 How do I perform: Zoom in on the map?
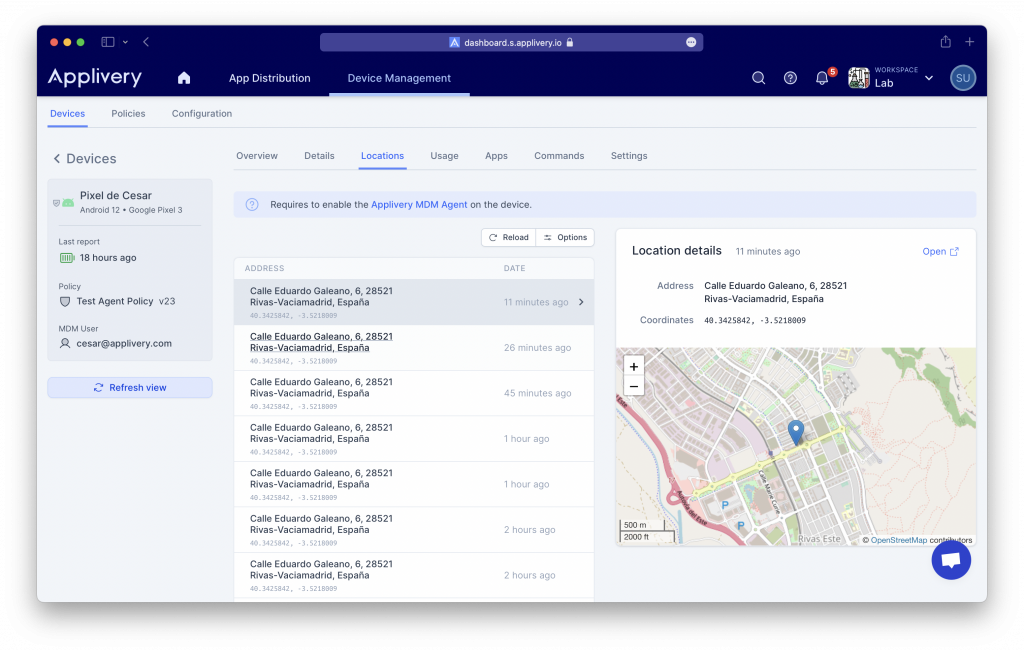click(633, 366)
